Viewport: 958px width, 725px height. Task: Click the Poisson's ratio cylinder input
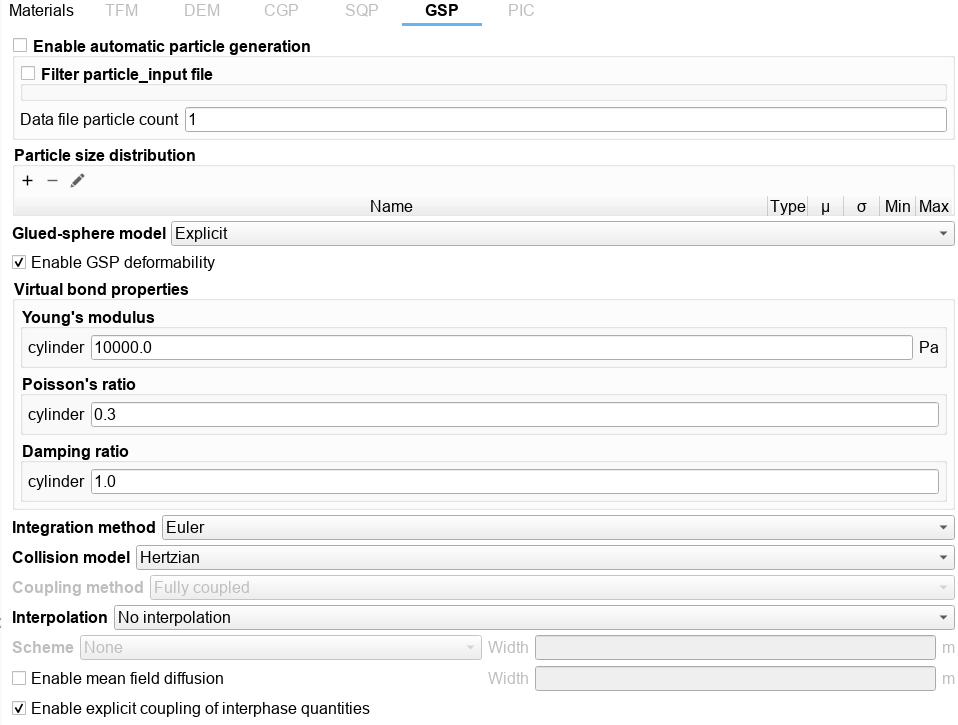point(514,415)
